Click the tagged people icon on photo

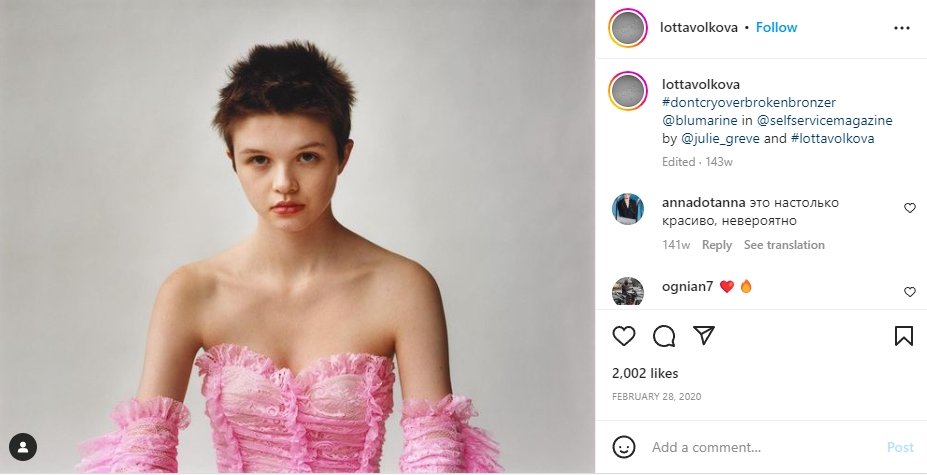[23, 446]
